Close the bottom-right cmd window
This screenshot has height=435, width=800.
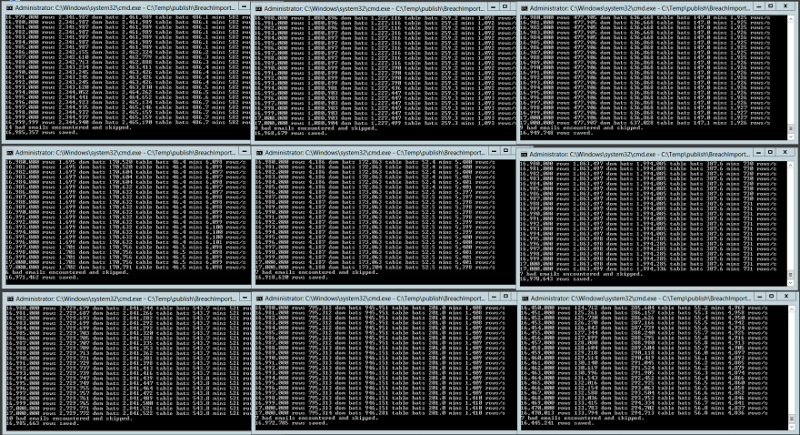787,296
